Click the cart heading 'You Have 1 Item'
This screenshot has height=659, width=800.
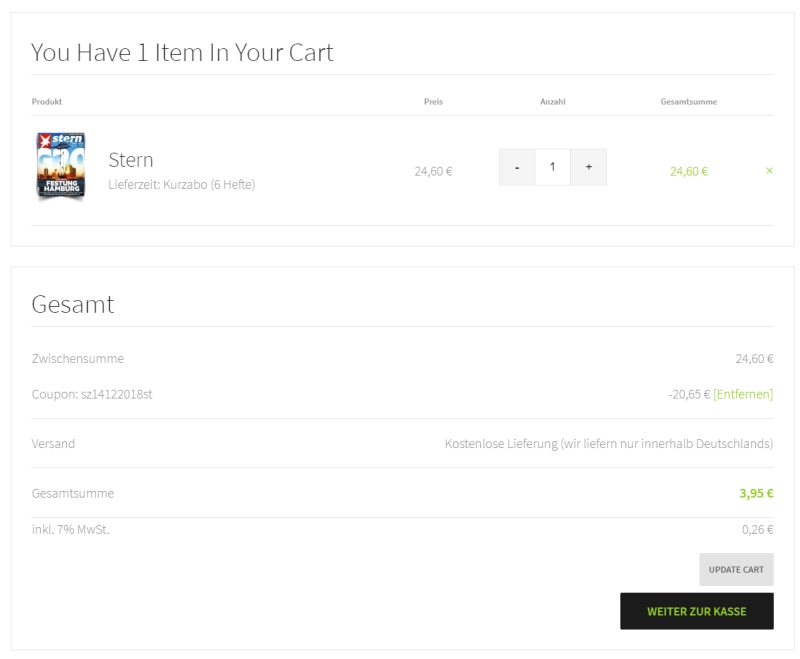click(x=182, y=53)
